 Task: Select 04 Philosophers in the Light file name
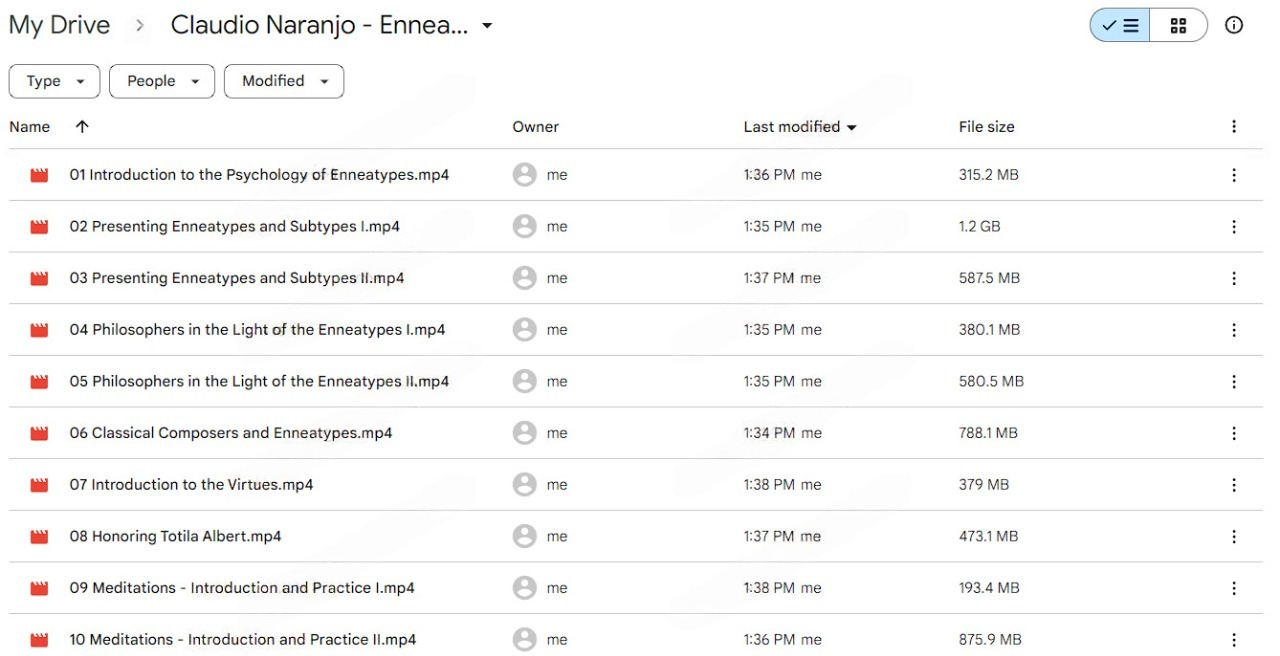(257, 330)
